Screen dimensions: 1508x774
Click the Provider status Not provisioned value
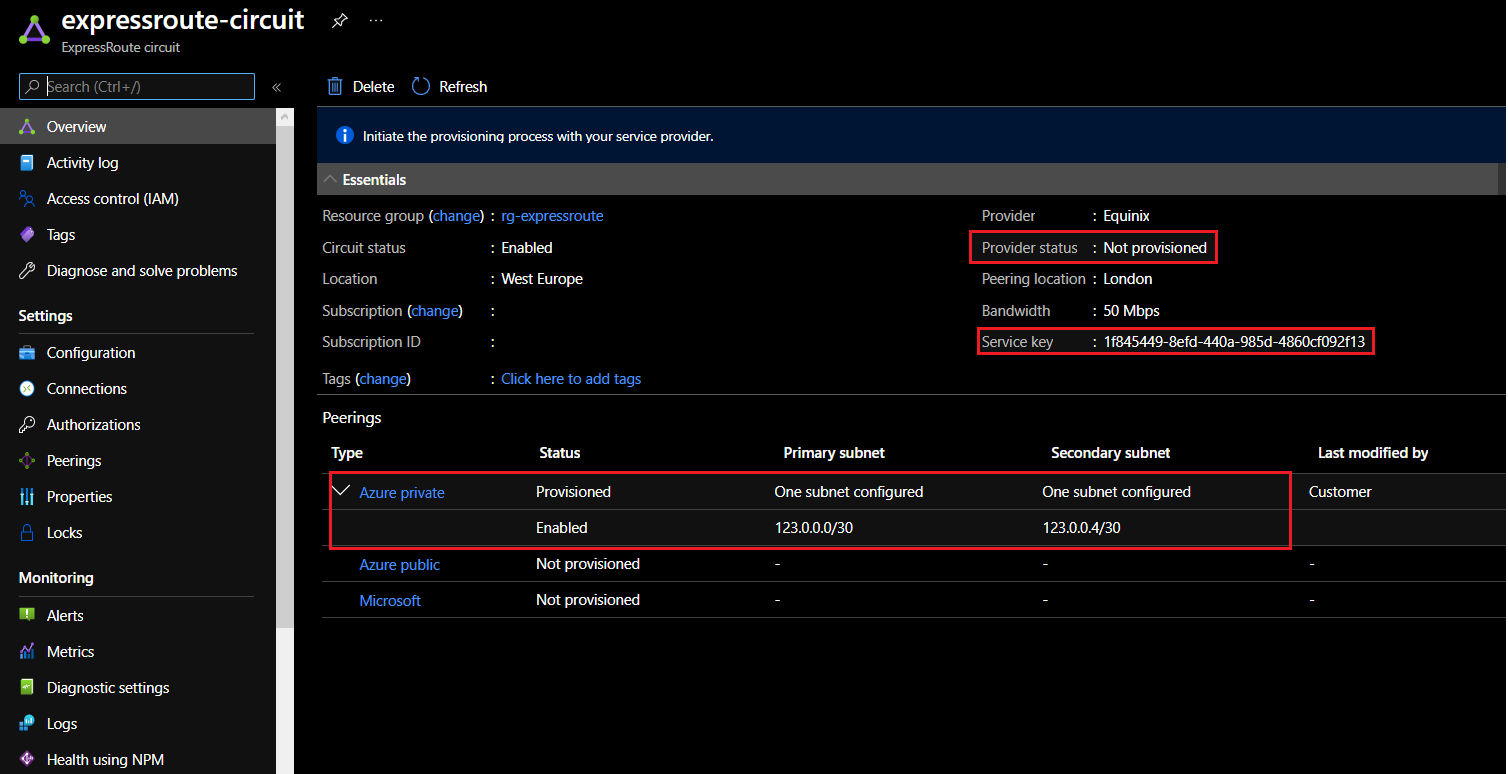tap(1155, 248)
